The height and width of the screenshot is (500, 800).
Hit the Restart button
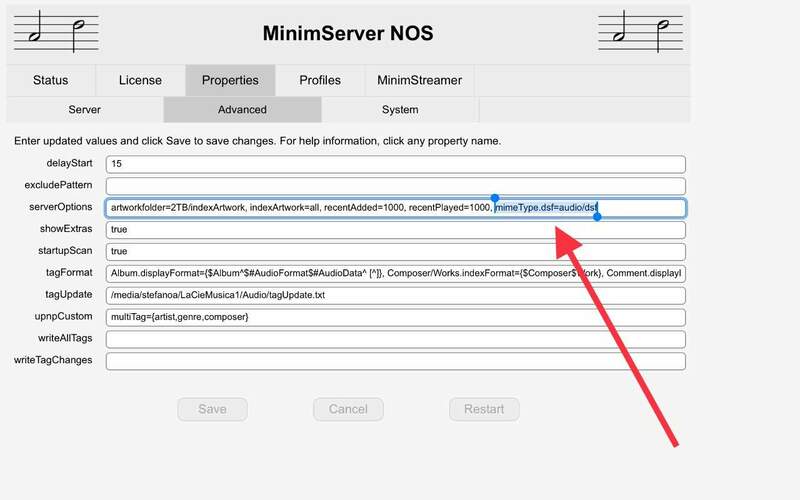[x=484, y=409]
